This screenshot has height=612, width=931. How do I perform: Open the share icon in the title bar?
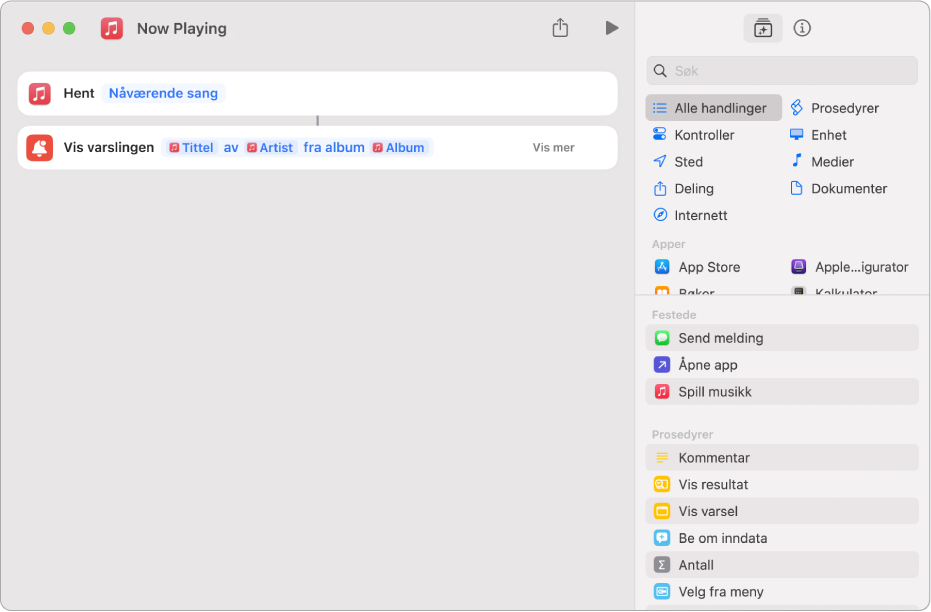(x=560, y=27)
